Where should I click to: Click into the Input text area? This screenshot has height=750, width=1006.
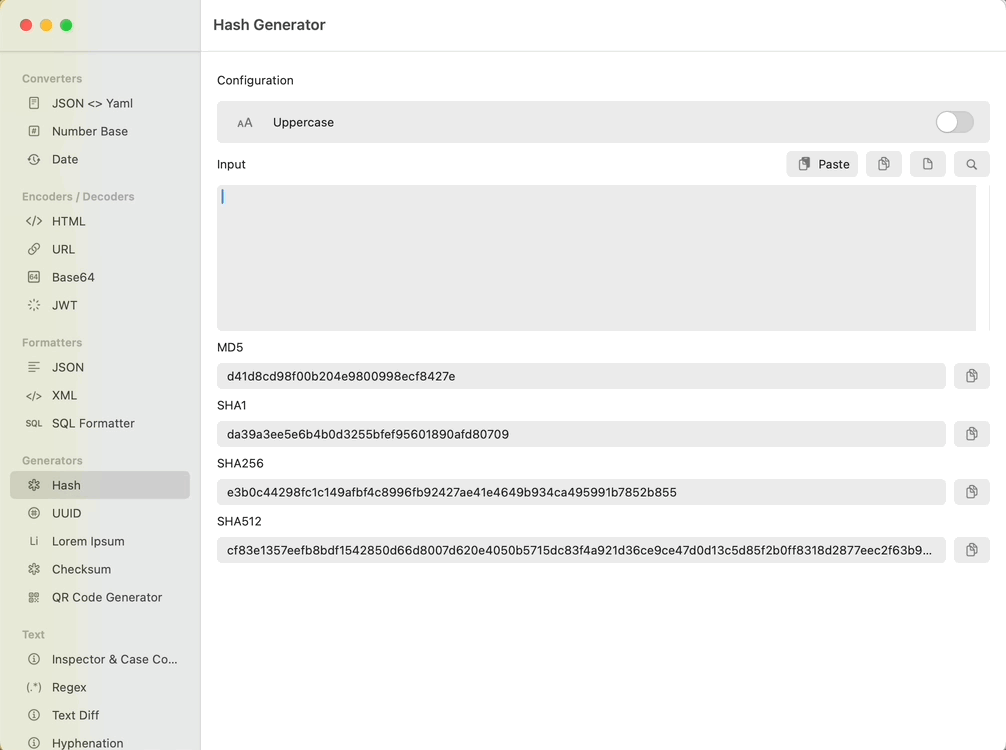(596, 258)
